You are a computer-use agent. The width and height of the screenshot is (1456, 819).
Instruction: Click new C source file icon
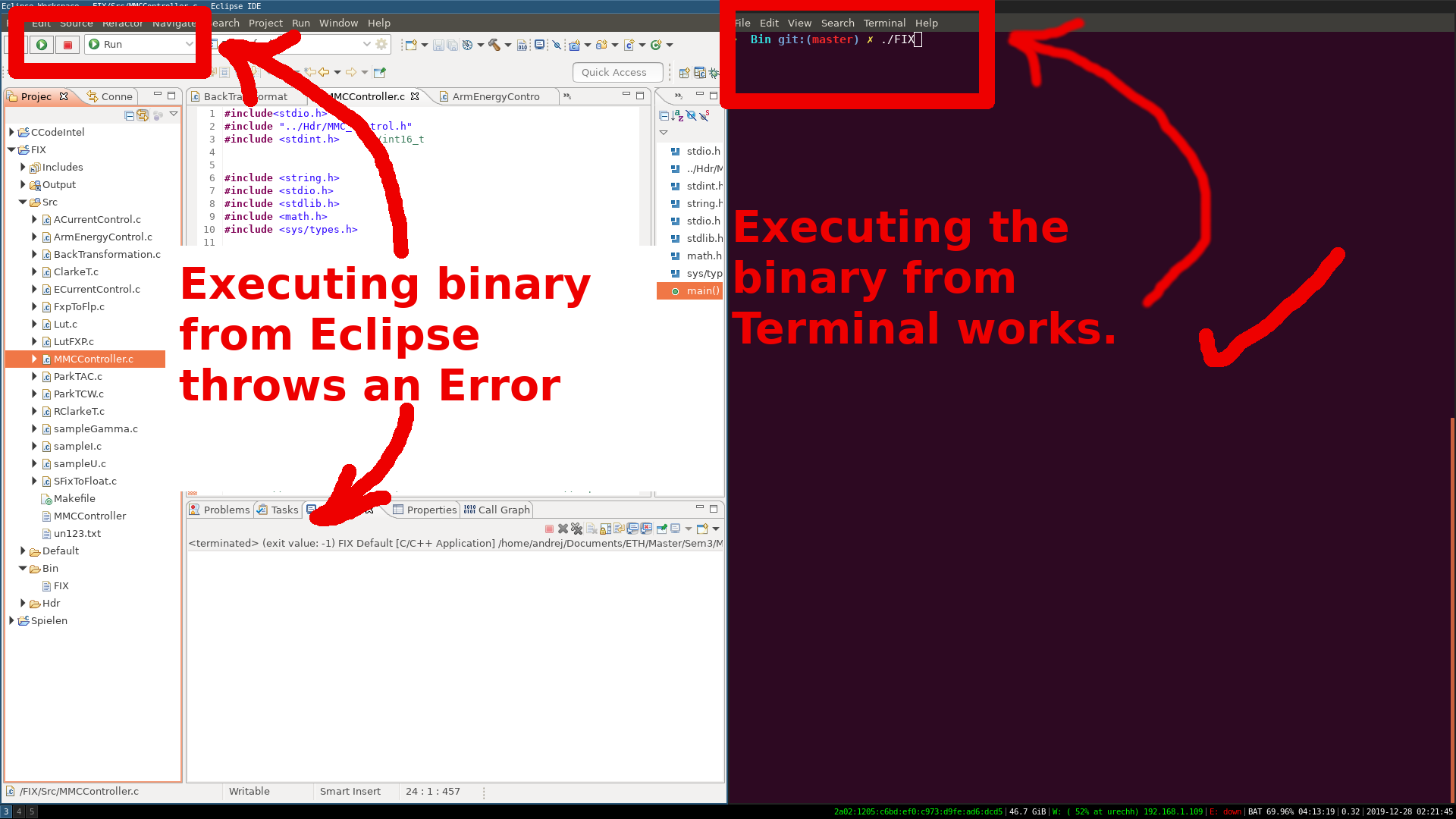tap(629, 45)
